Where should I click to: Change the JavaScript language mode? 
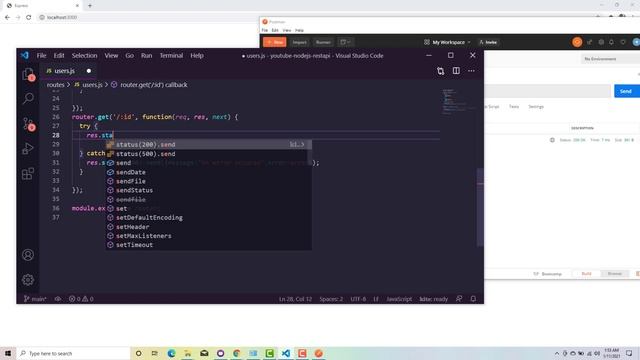pyautogui.click(x=399, y=299)
